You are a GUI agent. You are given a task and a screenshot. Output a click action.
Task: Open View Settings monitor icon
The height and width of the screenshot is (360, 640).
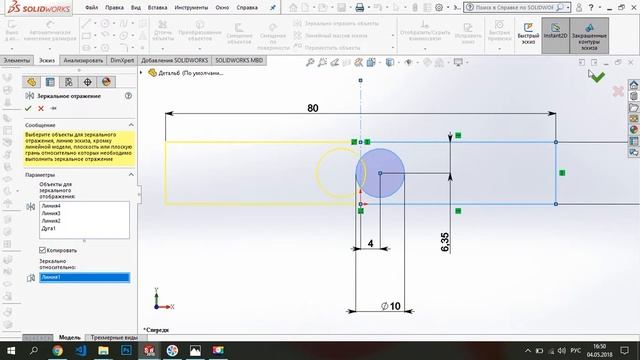(x=458, y=62)
